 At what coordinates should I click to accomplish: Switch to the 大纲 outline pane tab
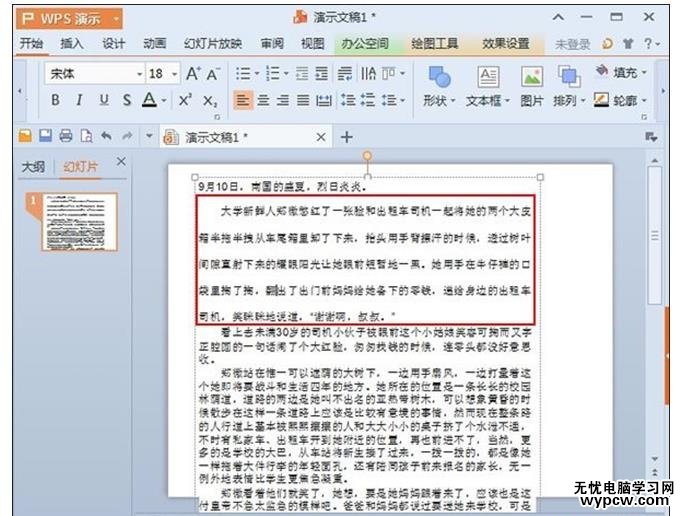tap(33, 167)
